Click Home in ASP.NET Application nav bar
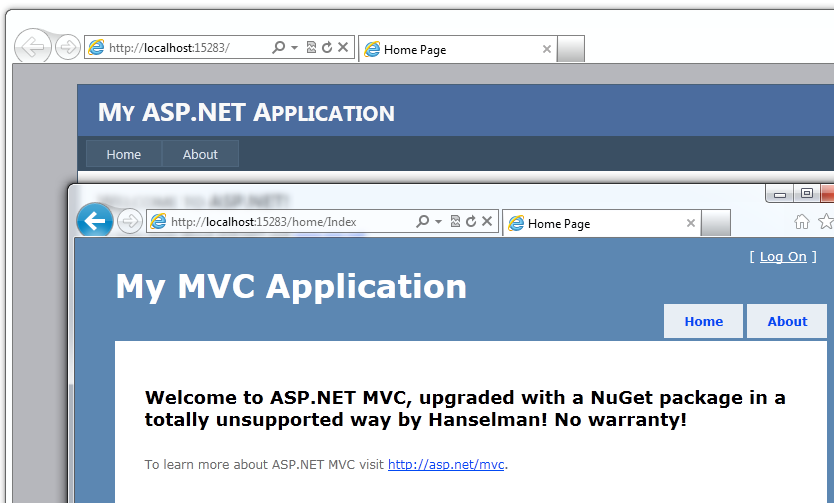The width and height of the screenshot is (834, 503). [x=123, y=154]
